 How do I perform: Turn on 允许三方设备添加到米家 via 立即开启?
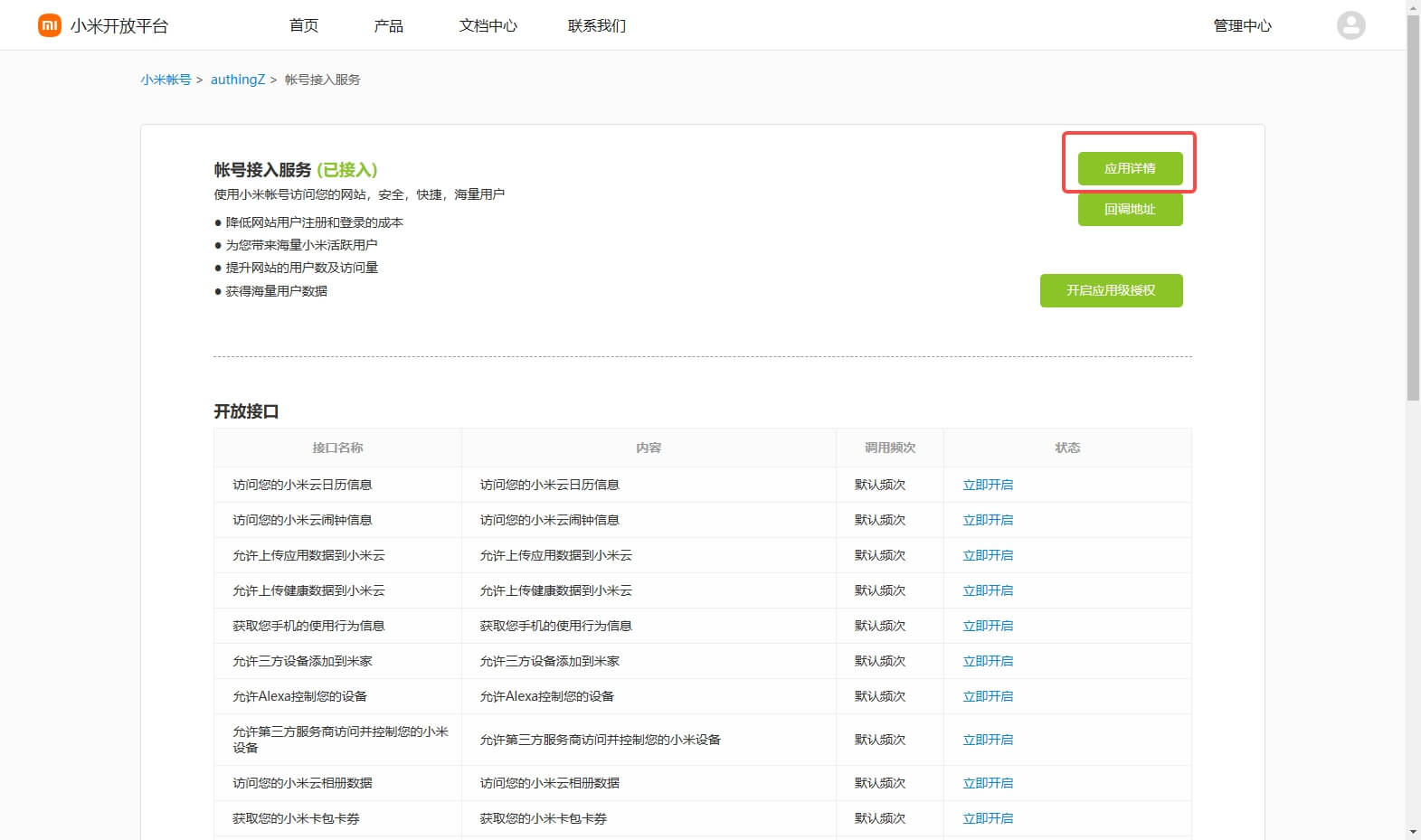coord(988,661)
